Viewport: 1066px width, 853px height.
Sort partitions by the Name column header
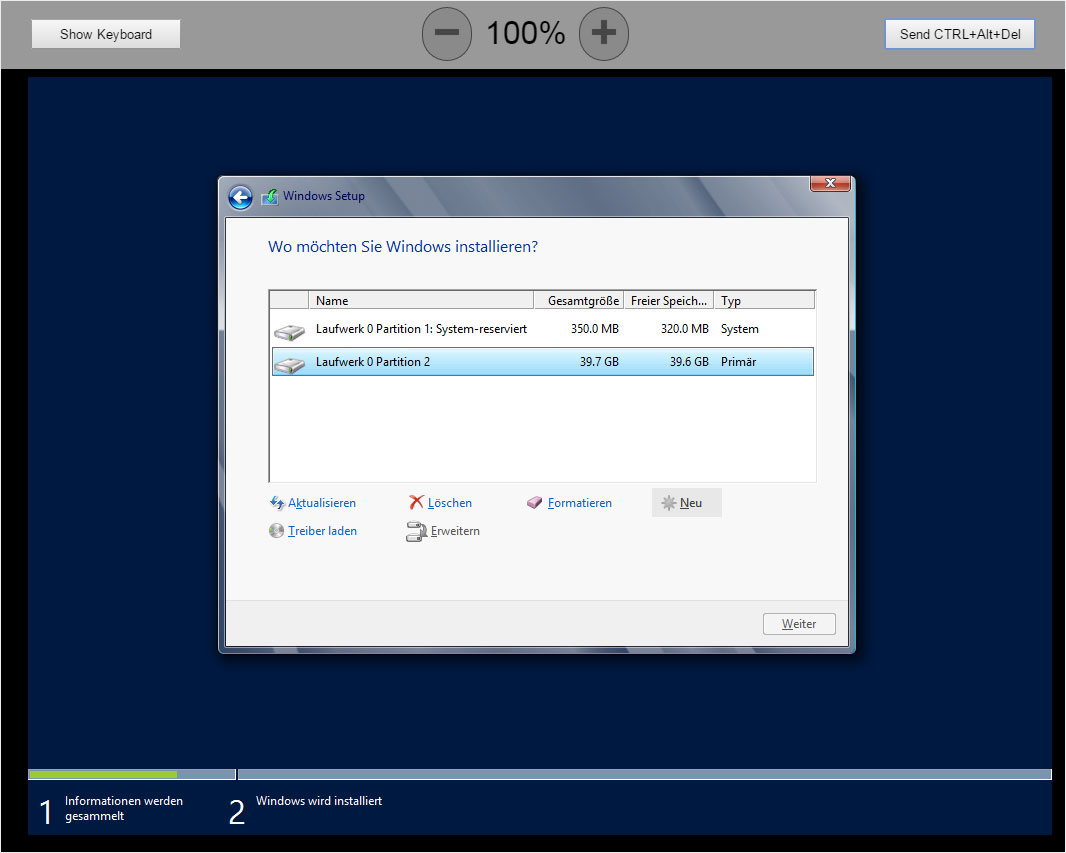[x=422, y=300]
